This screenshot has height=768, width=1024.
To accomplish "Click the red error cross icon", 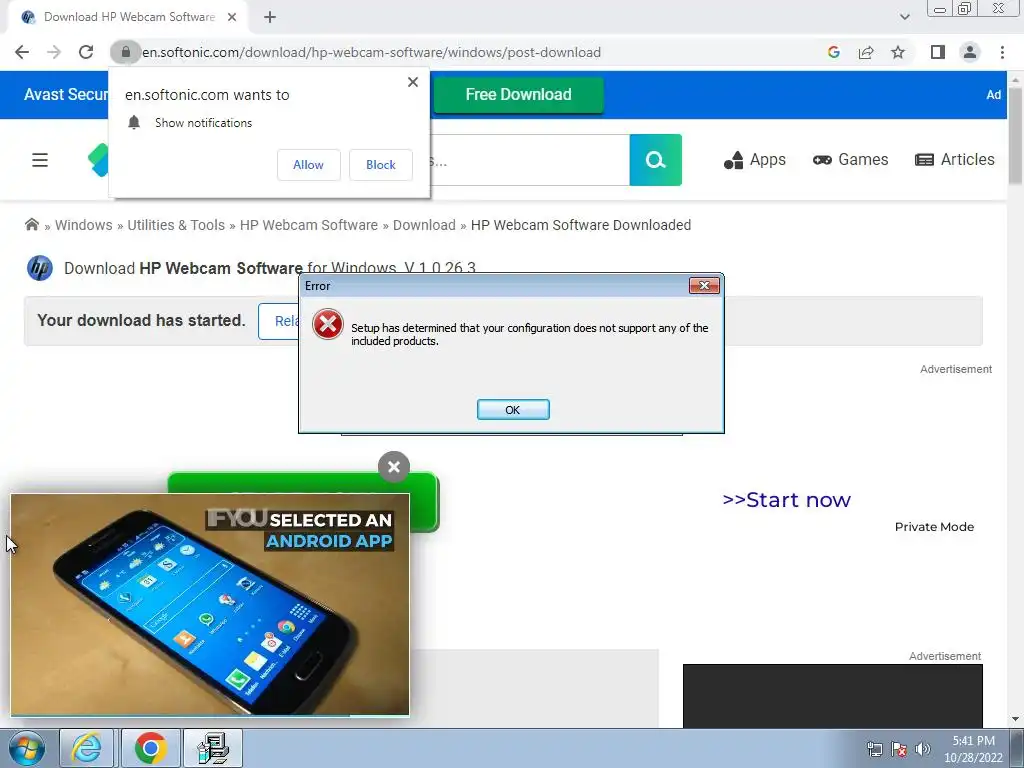I will click(x=328, y=324).
